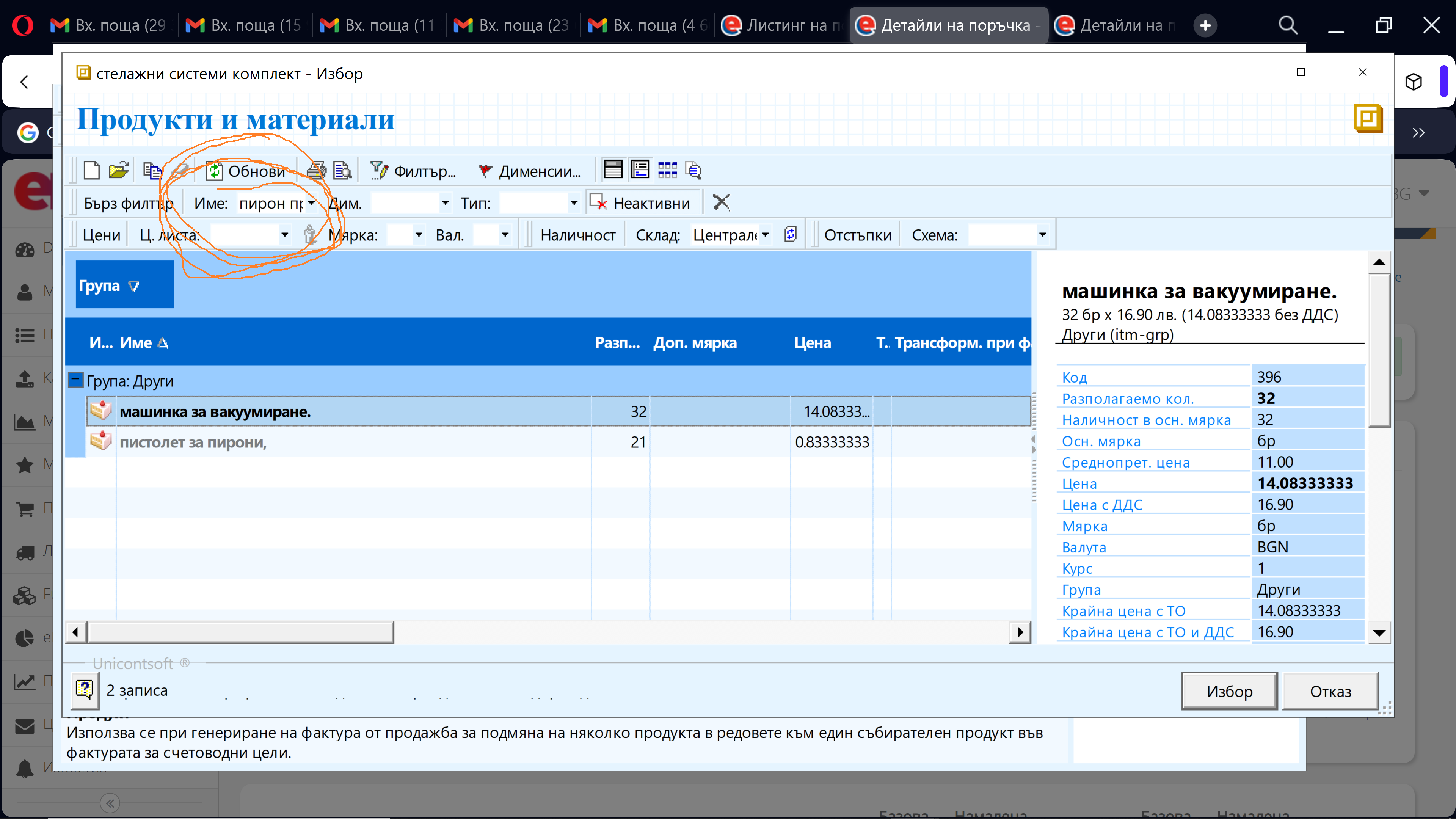
Task: Open first Вх. поща (29 tab
Action: (x=109, y=25)
